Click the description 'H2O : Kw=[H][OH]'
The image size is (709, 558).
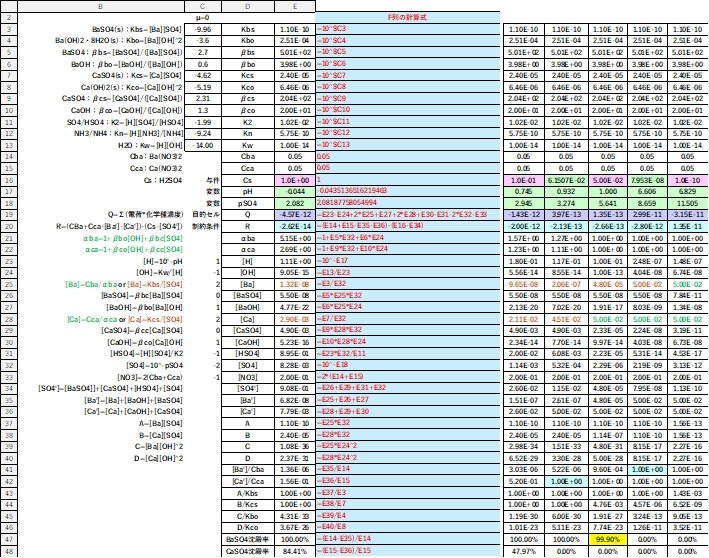pos(151,145)
